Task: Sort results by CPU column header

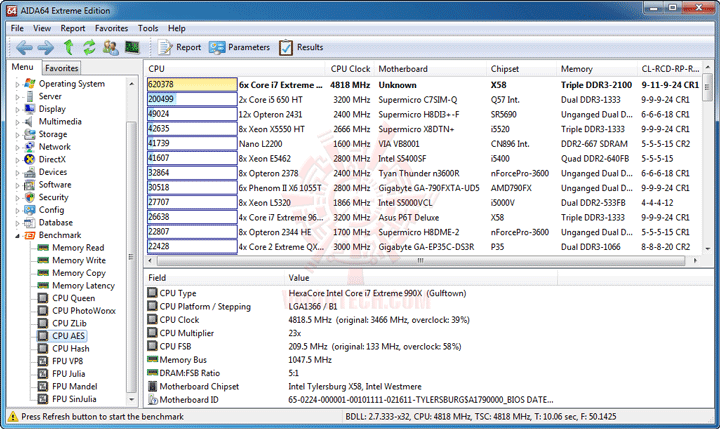Action: tap(235, 69)
